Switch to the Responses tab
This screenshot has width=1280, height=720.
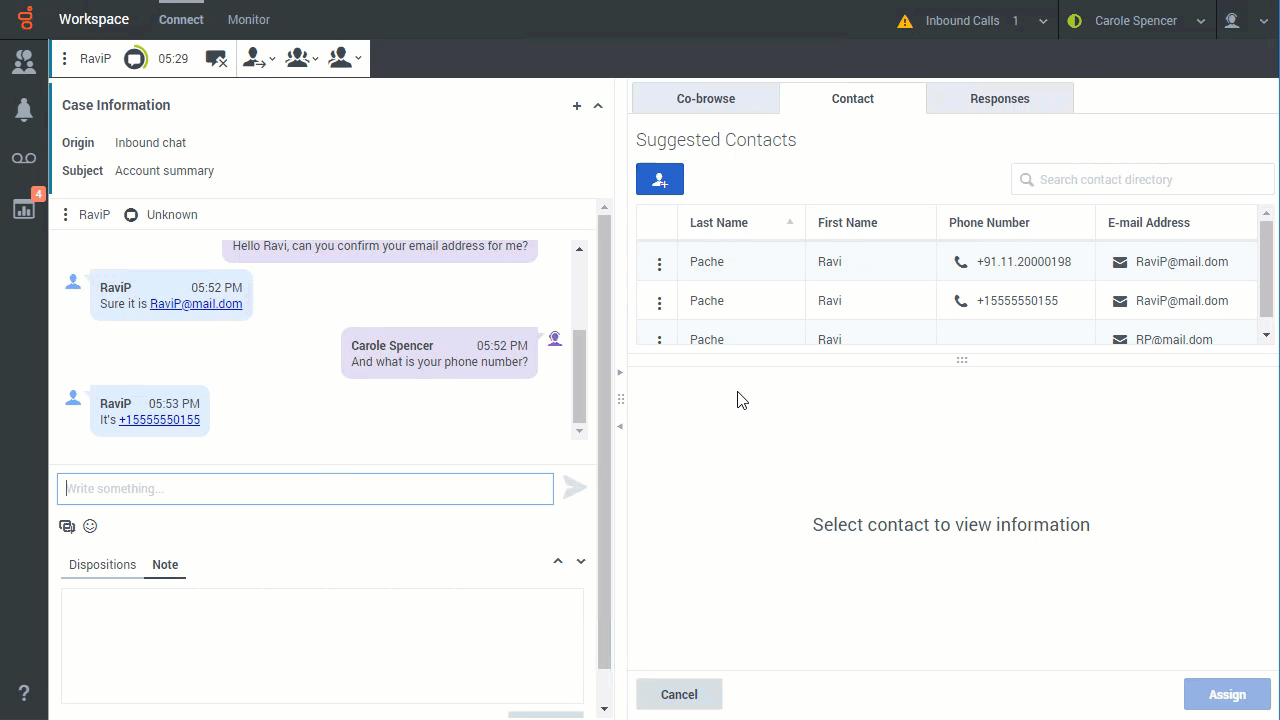click(x=999, y=99)
